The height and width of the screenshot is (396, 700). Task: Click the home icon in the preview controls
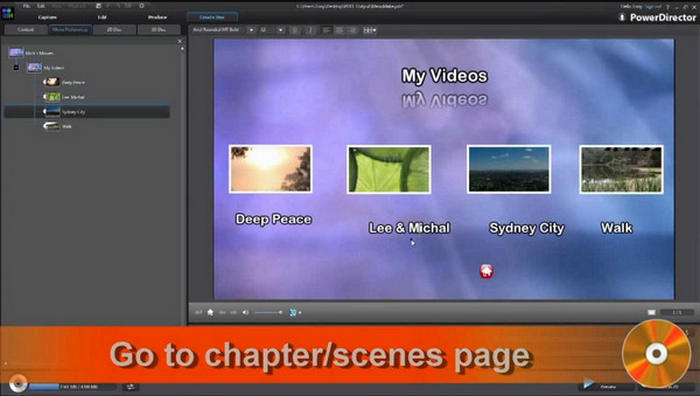pos(210,313)
